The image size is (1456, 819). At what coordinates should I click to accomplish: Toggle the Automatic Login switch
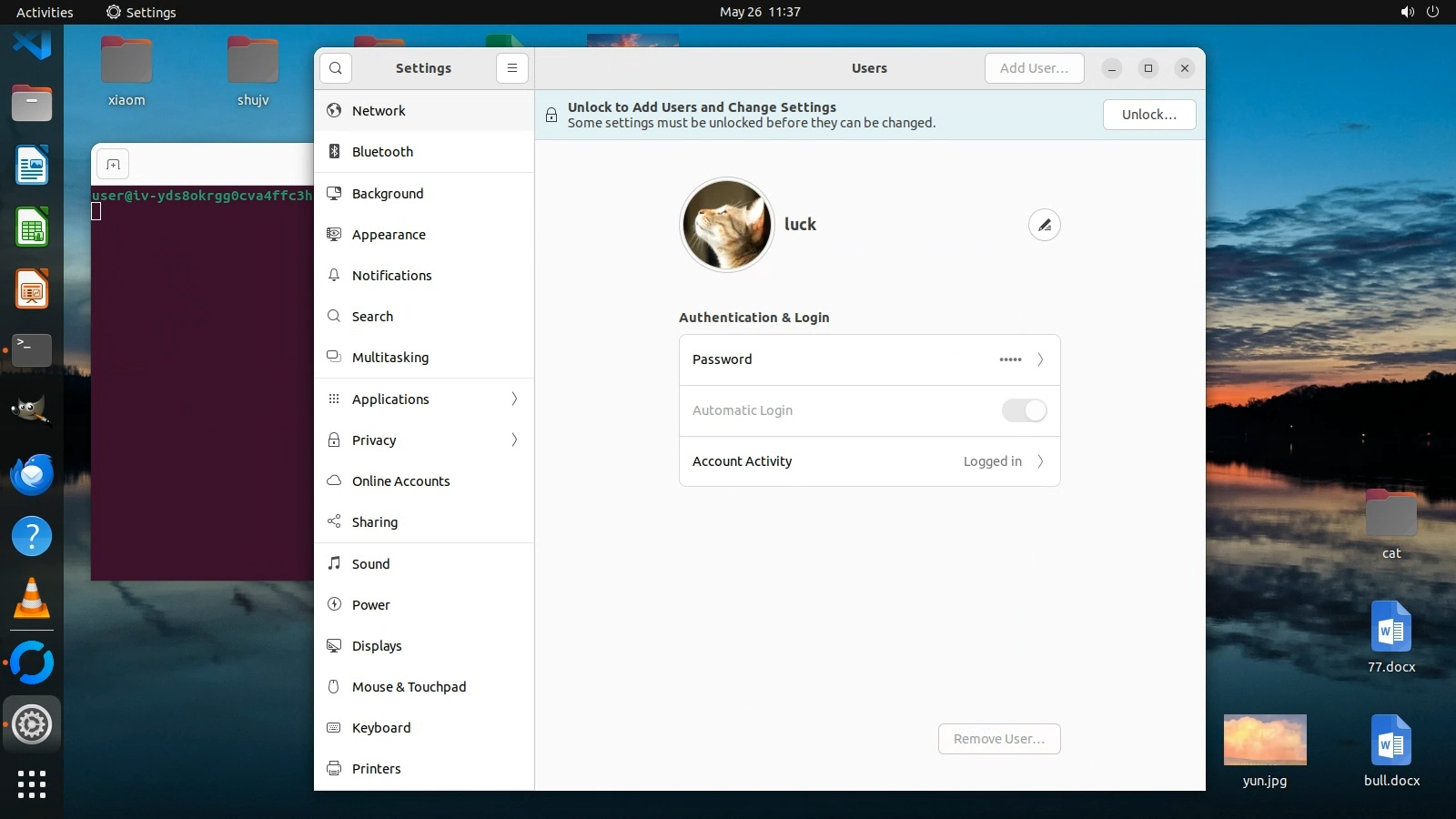(1024, 410)
